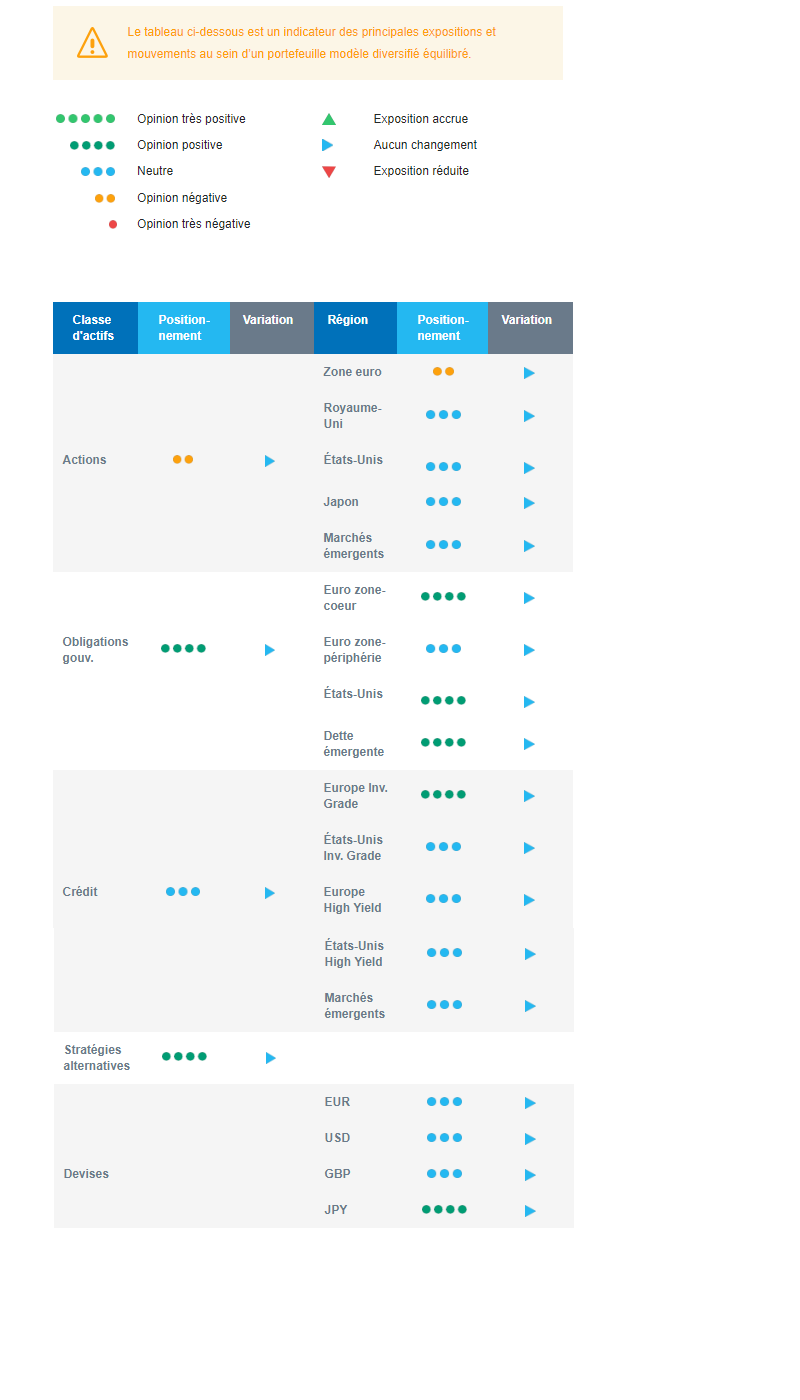Click the red down triangle for Exposition réduite
This screenshot has height=1400, width=800.
tap(329, 172)
